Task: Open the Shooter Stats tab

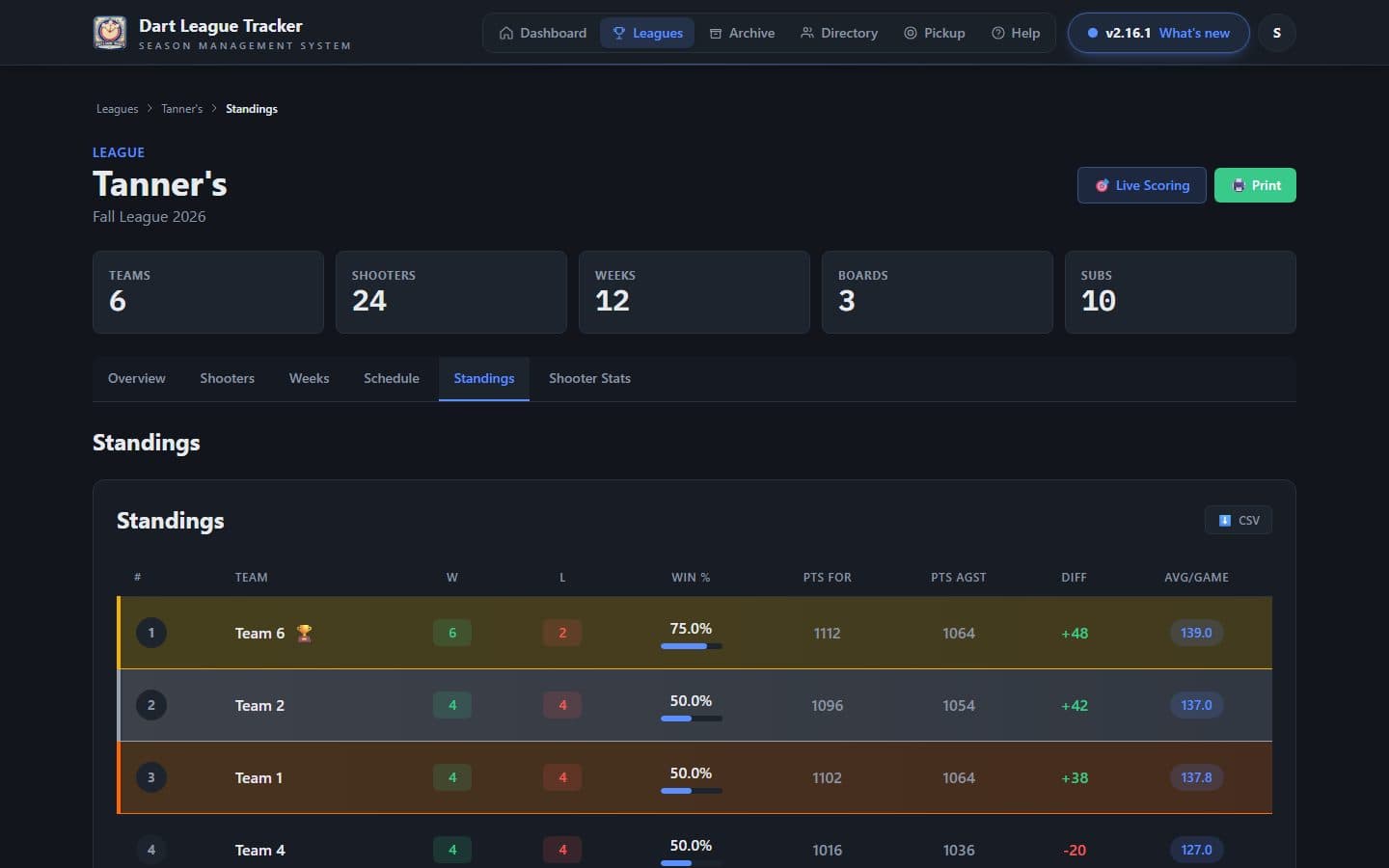Action: pos(590,378)
